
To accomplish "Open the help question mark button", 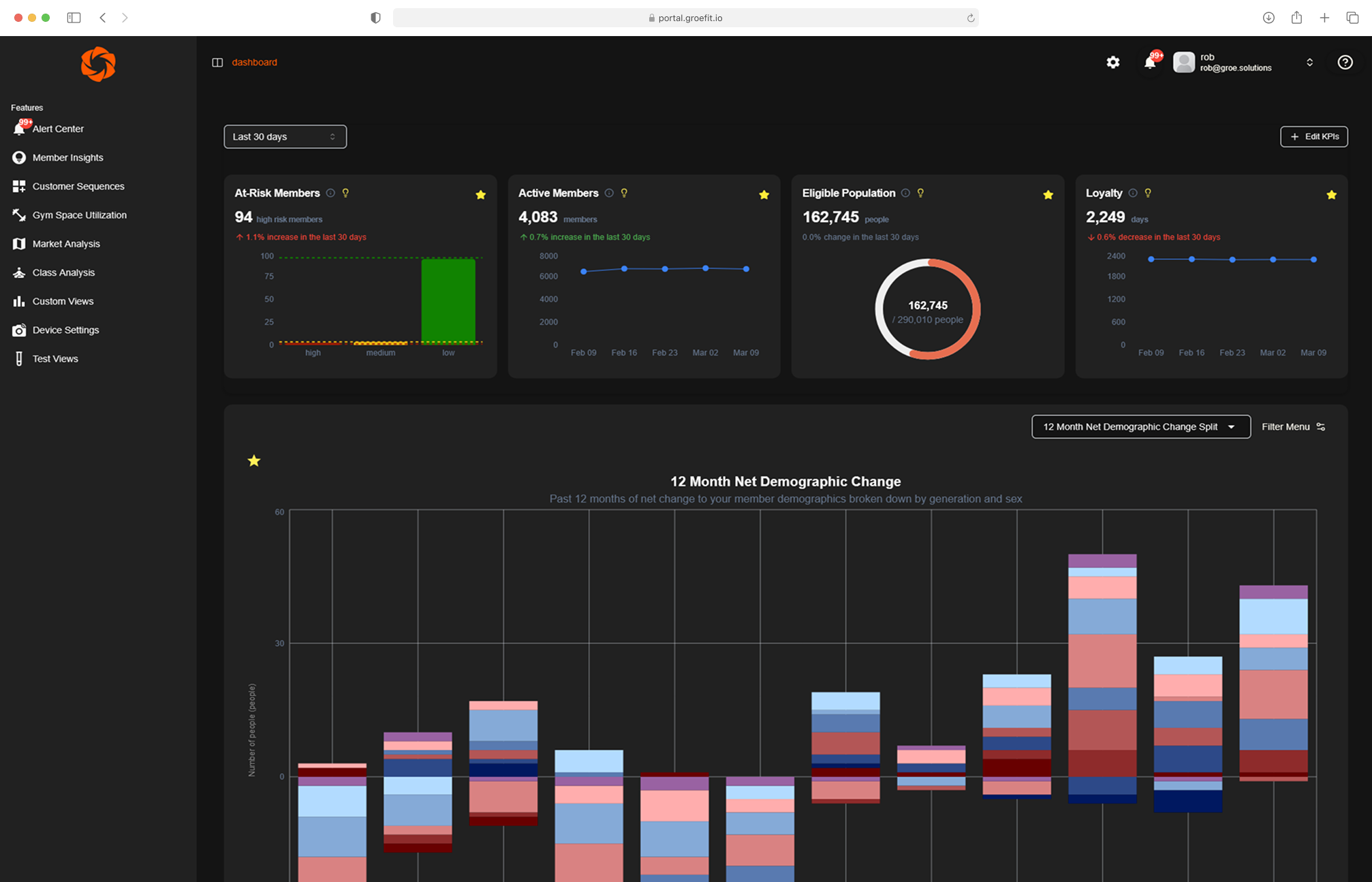I will [1345, 62].
